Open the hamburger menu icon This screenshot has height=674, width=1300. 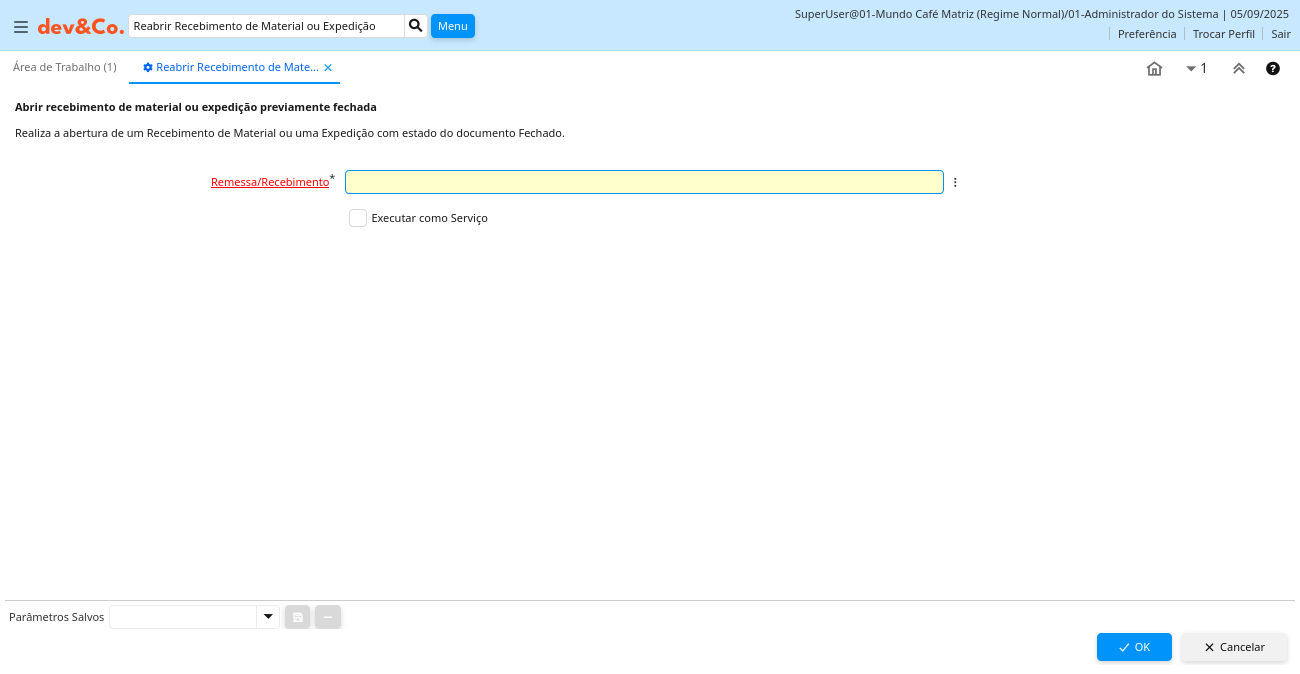pyautogui.click(x=21, y=27)
